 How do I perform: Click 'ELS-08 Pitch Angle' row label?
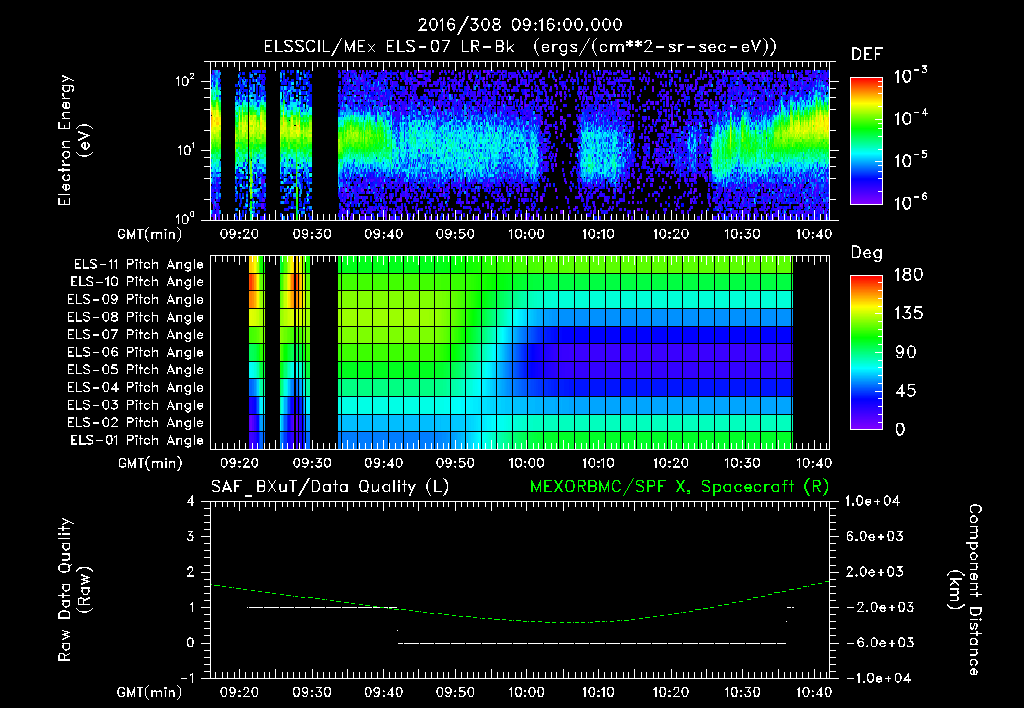(136, 317)
